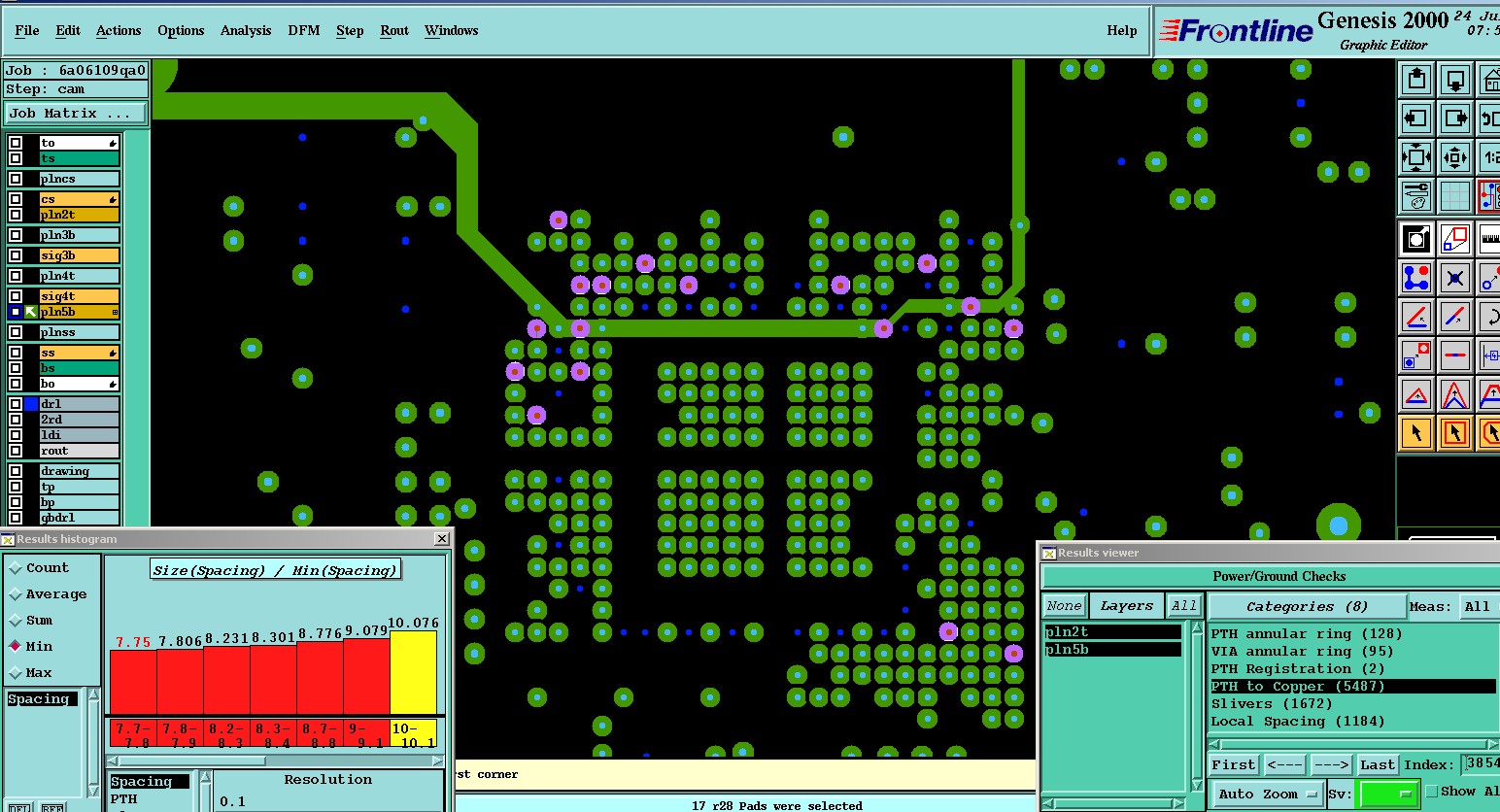
Task: Select the small red triangle measurement icon
Action: [1415, 394]
